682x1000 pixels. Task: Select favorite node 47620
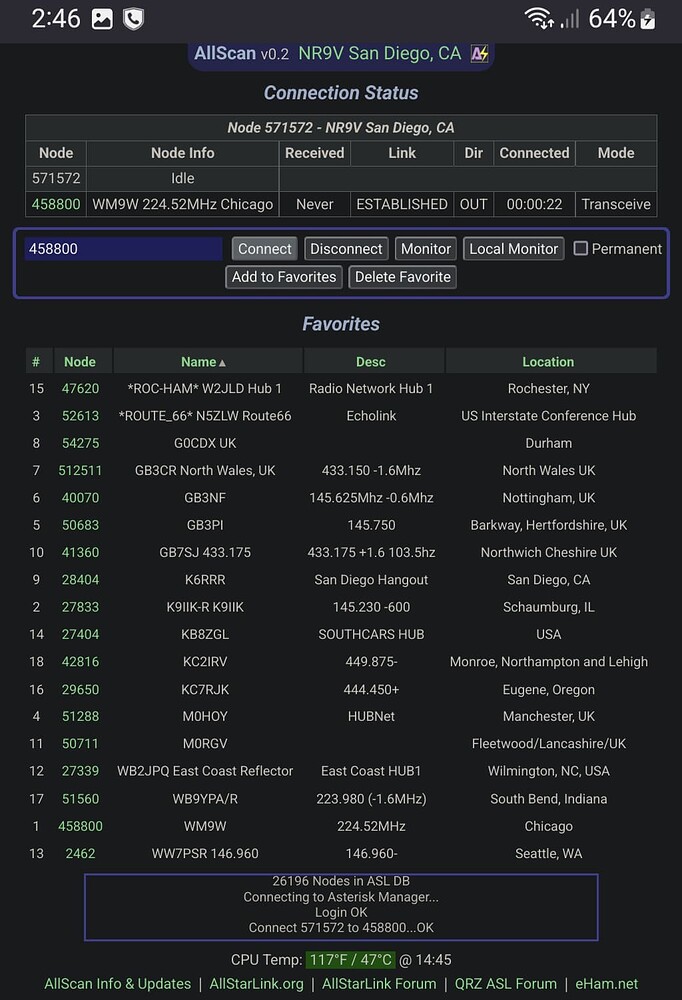point(80,388)
